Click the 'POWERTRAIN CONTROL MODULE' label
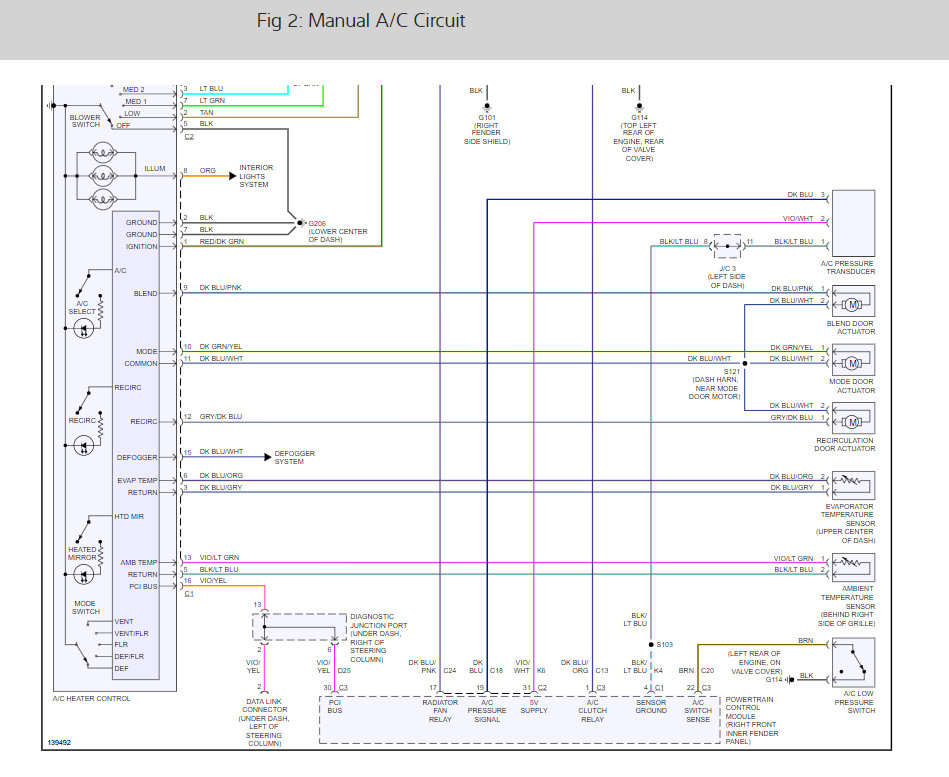Image resolution: width=949 pixels, height=777 pixels. [x=747, y=707]
